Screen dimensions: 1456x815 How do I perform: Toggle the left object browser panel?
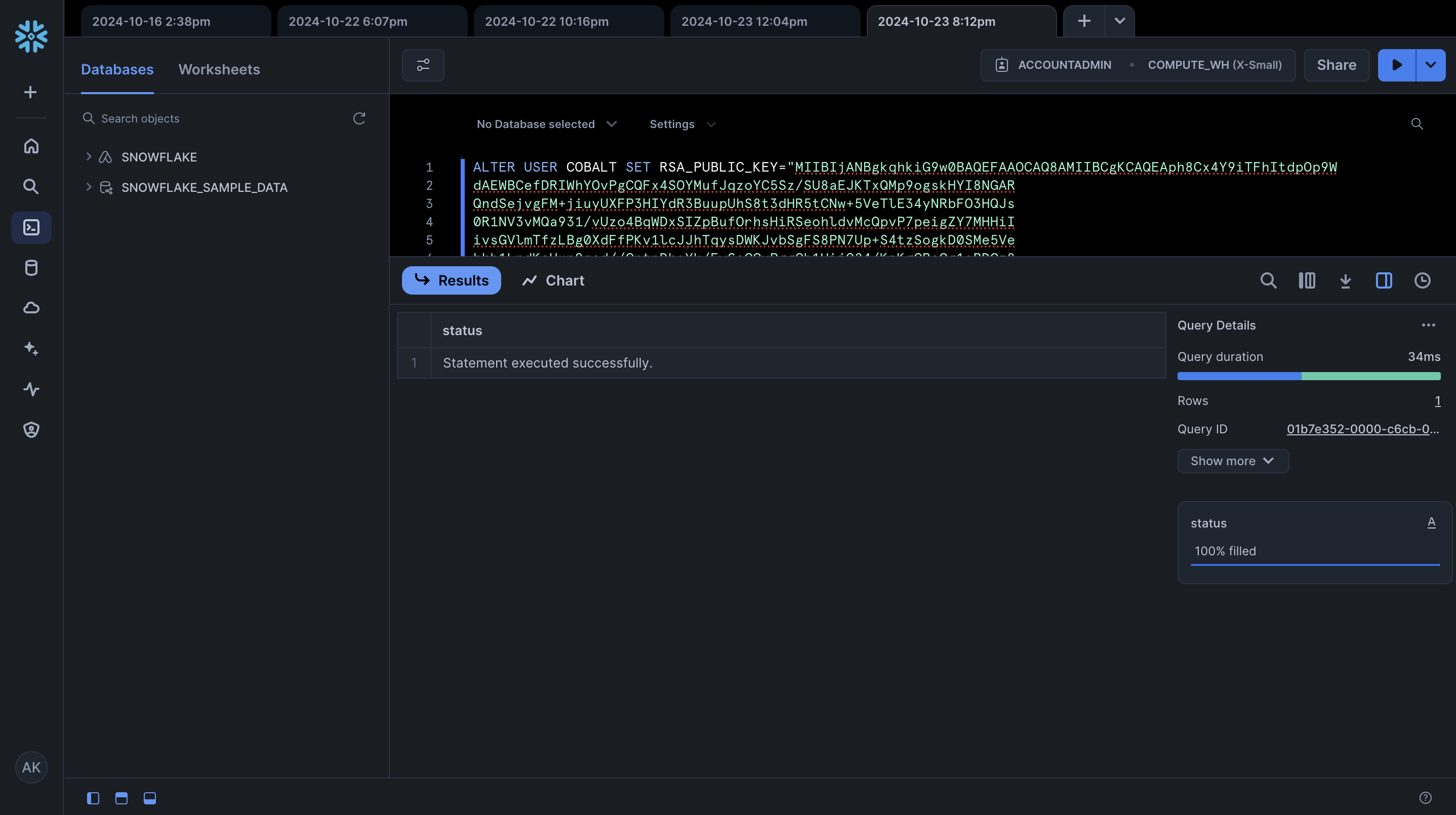pyautogui.click(x=93, y=799)
